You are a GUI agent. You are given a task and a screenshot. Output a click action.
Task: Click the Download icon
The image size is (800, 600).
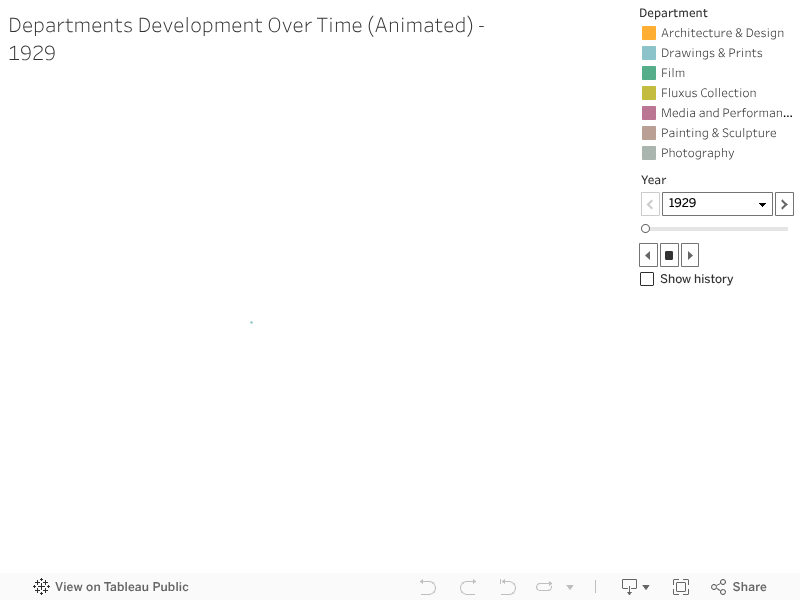tap(629, 587)
